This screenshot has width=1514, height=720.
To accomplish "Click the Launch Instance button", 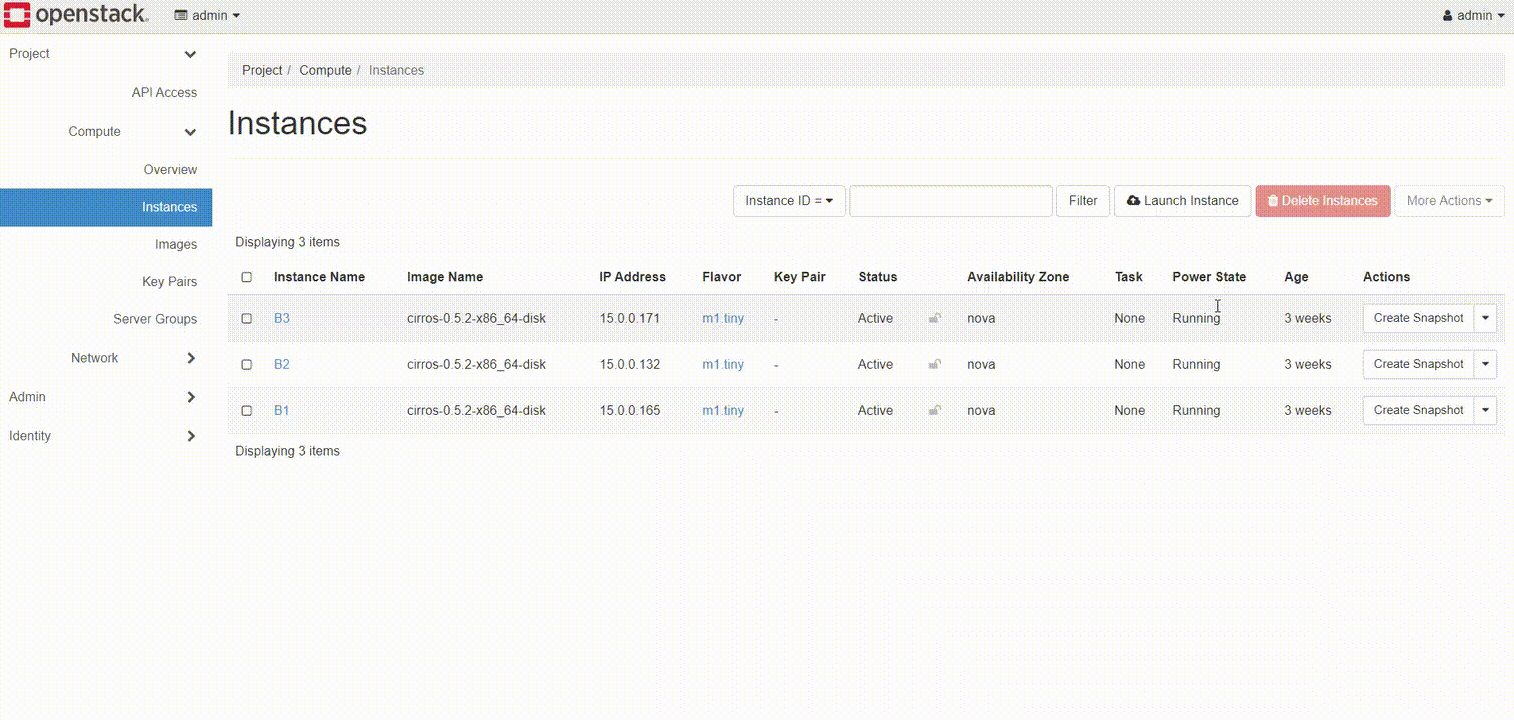I will pos(1182,201).
